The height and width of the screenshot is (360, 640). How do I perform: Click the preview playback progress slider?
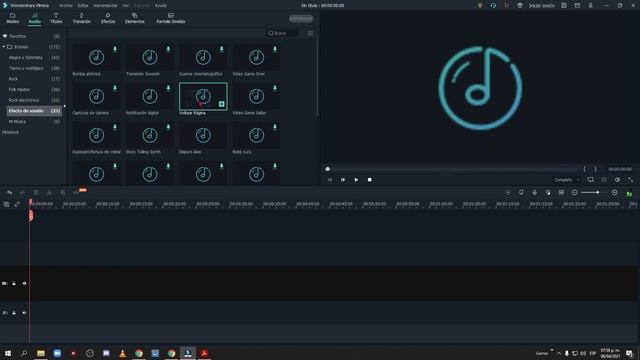tap(452, 169)
